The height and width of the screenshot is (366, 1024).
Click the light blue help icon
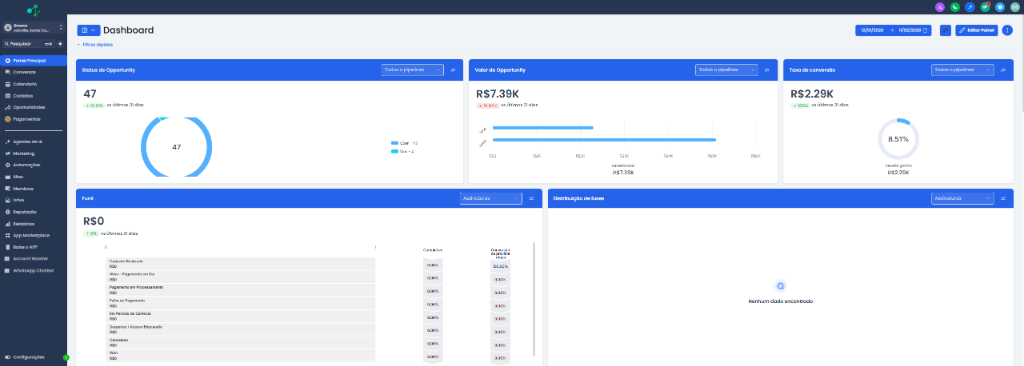[x=1000, y=7]
